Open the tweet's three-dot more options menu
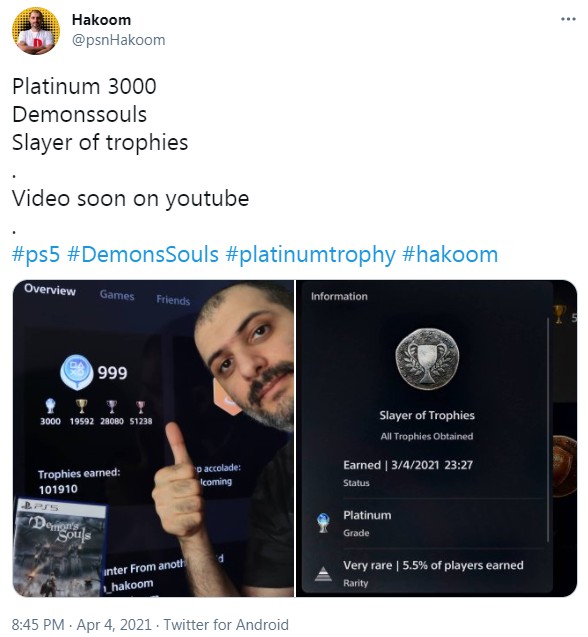This screenshot has width=588, height=637. click(x=568, y=19)
